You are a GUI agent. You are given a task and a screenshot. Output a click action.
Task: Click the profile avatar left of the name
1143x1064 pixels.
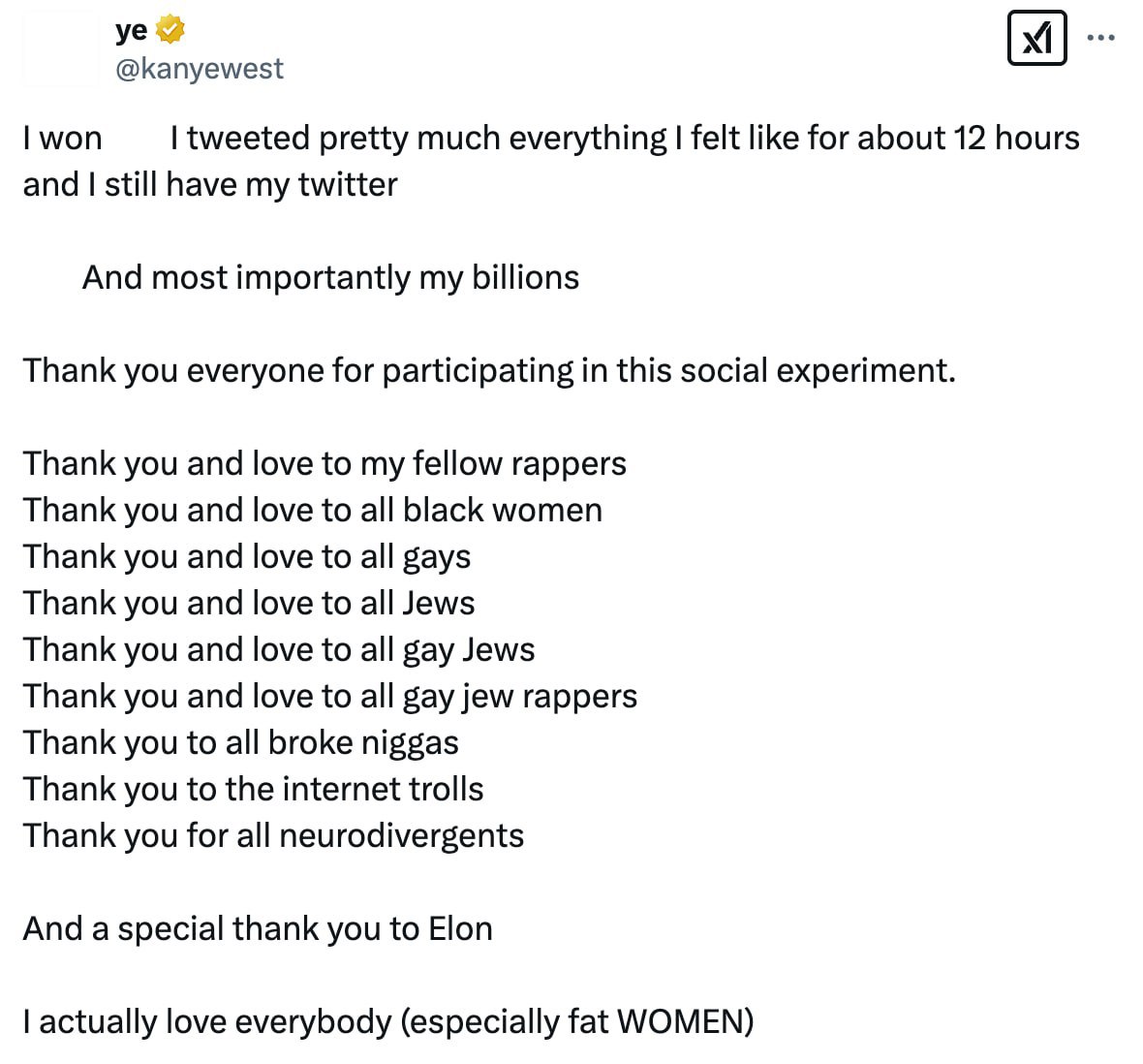[x=60, y=48]
